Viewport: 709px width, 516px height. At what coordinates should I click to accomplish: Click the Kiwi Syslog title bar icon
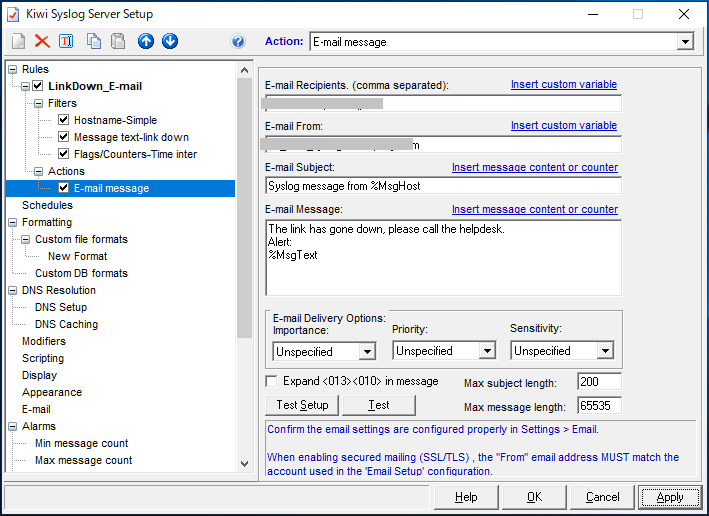pos(13,14)
